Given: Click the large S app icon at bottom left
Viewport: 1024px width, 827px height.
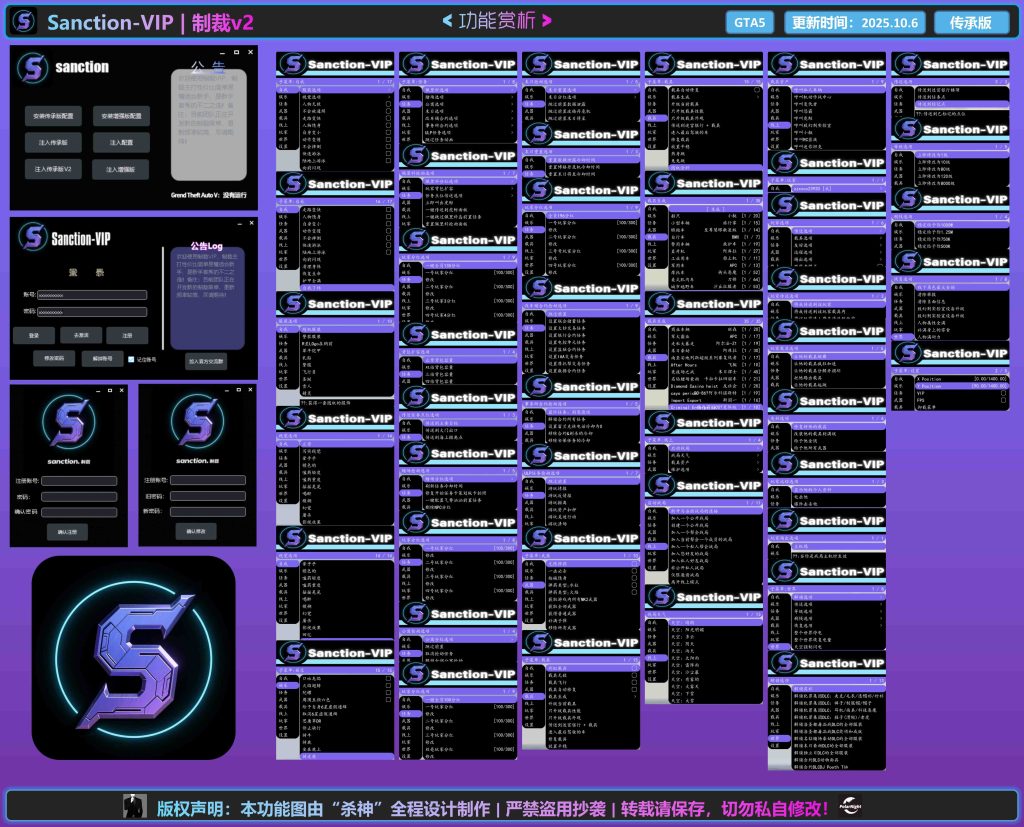Looking at the screenshot, I should 134,657.
